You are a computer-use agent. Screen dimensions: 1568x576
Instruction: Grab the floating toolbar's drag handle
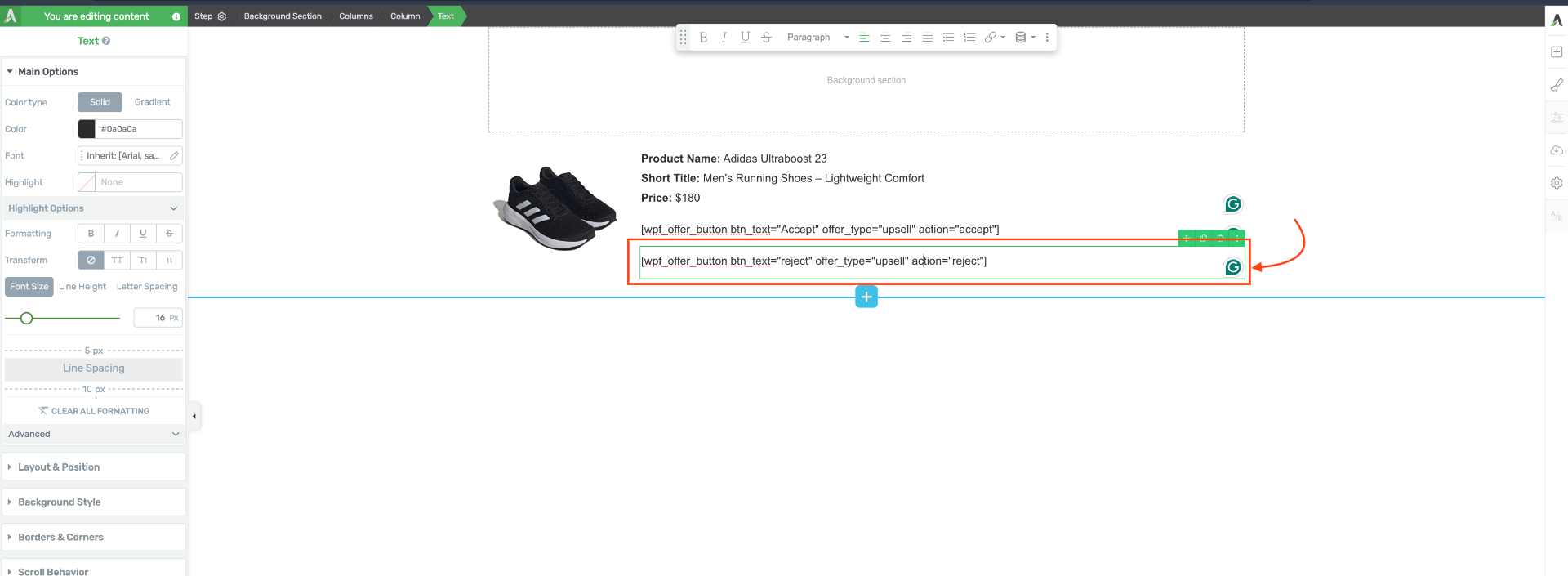(x=683, y=38)
